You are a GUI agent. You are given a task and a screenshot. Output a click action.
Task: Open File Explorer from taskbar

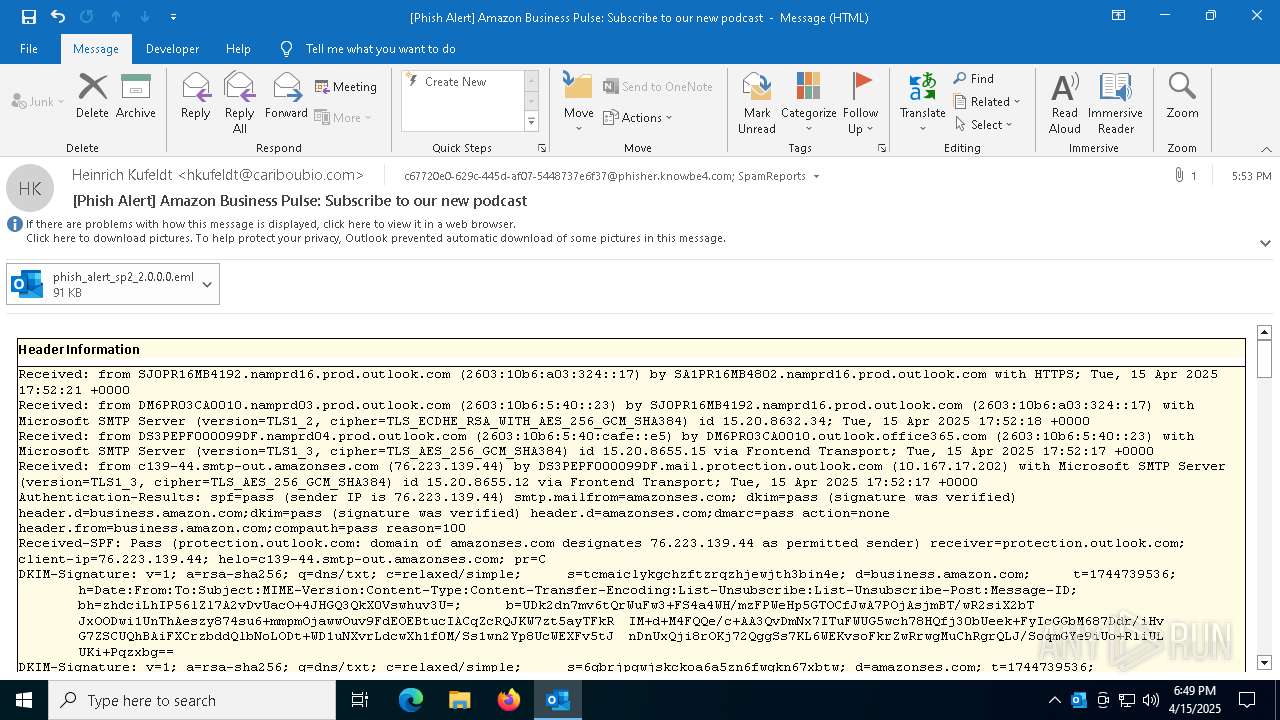tap(460, 700)
